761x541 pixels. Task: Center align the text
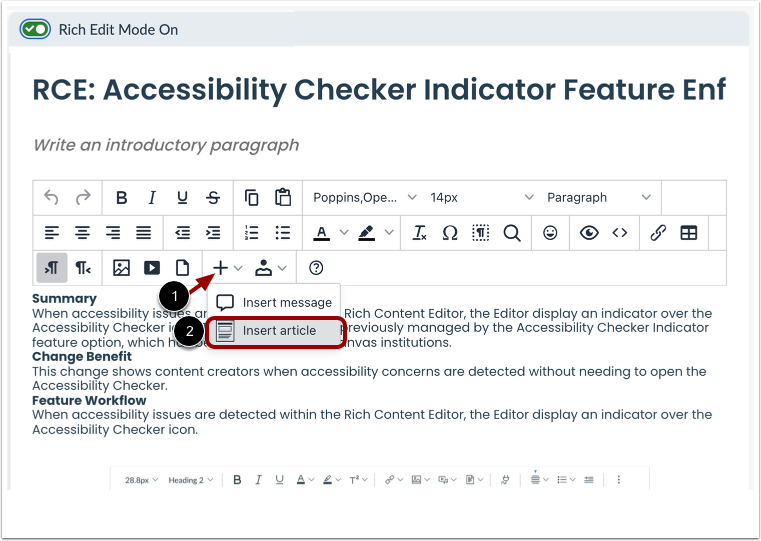[83, 233]
